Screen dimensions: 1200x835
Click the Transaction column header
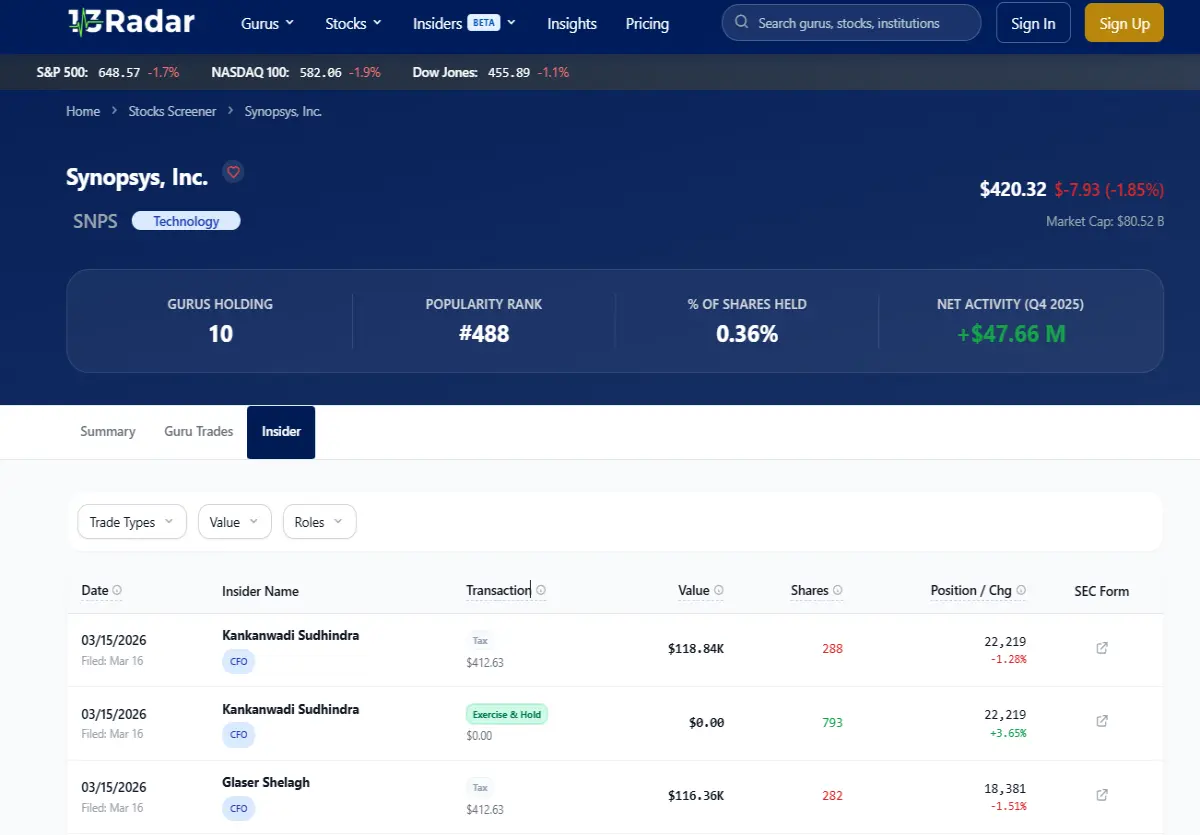(498, 590)
